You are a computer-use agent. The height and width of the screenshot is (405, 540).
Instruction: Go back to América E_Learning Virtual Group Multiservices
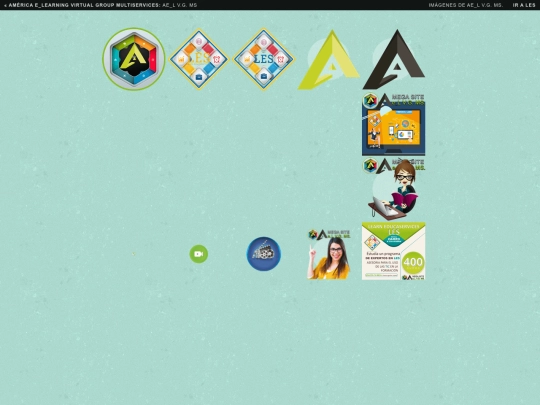point(101,5)
